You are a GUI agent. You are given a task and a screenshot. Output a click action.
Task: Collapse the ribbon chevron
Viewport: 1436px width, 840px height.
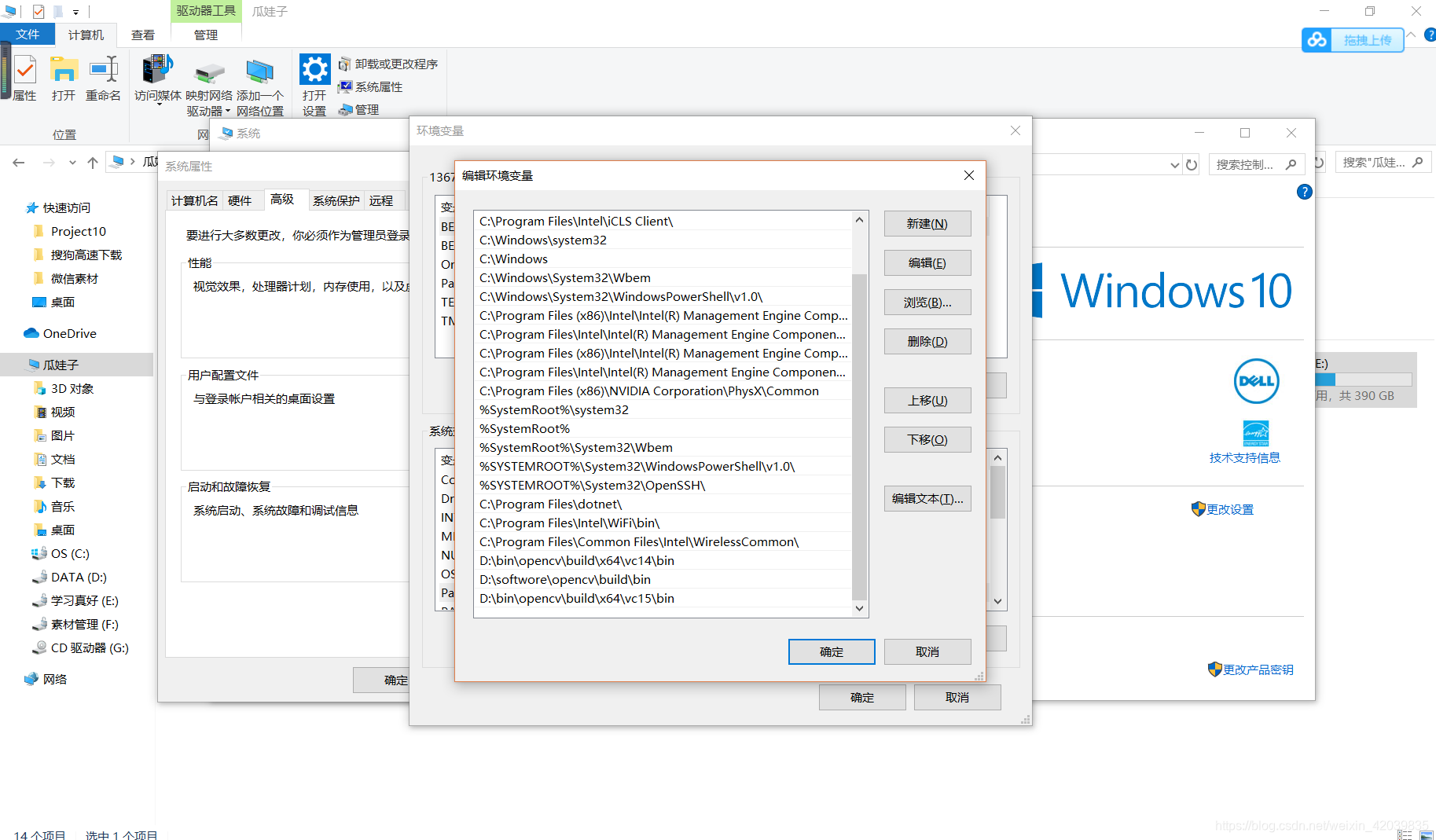(1412, 35)
